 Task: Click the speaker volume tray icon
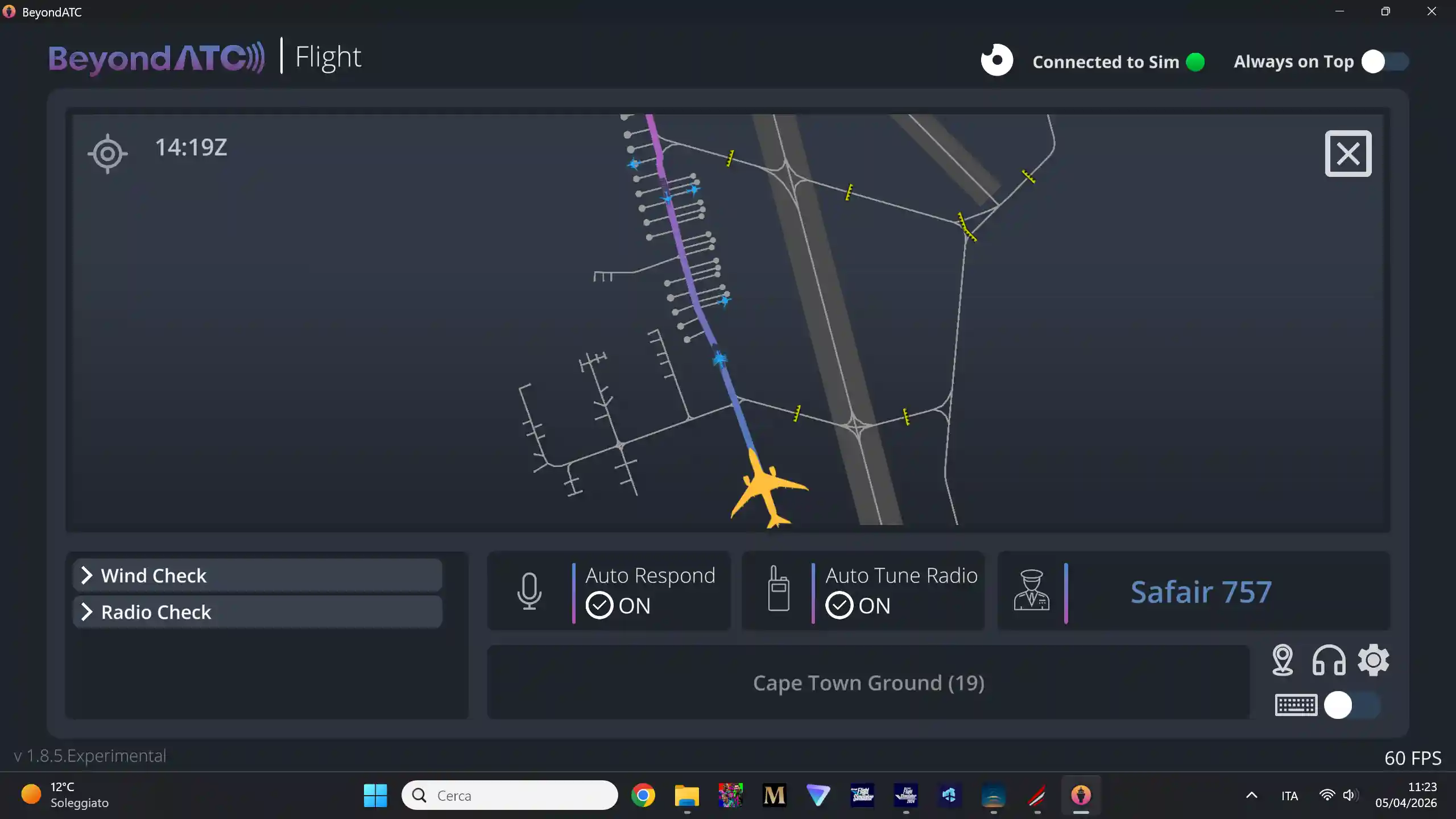[x=1350, y=795]
